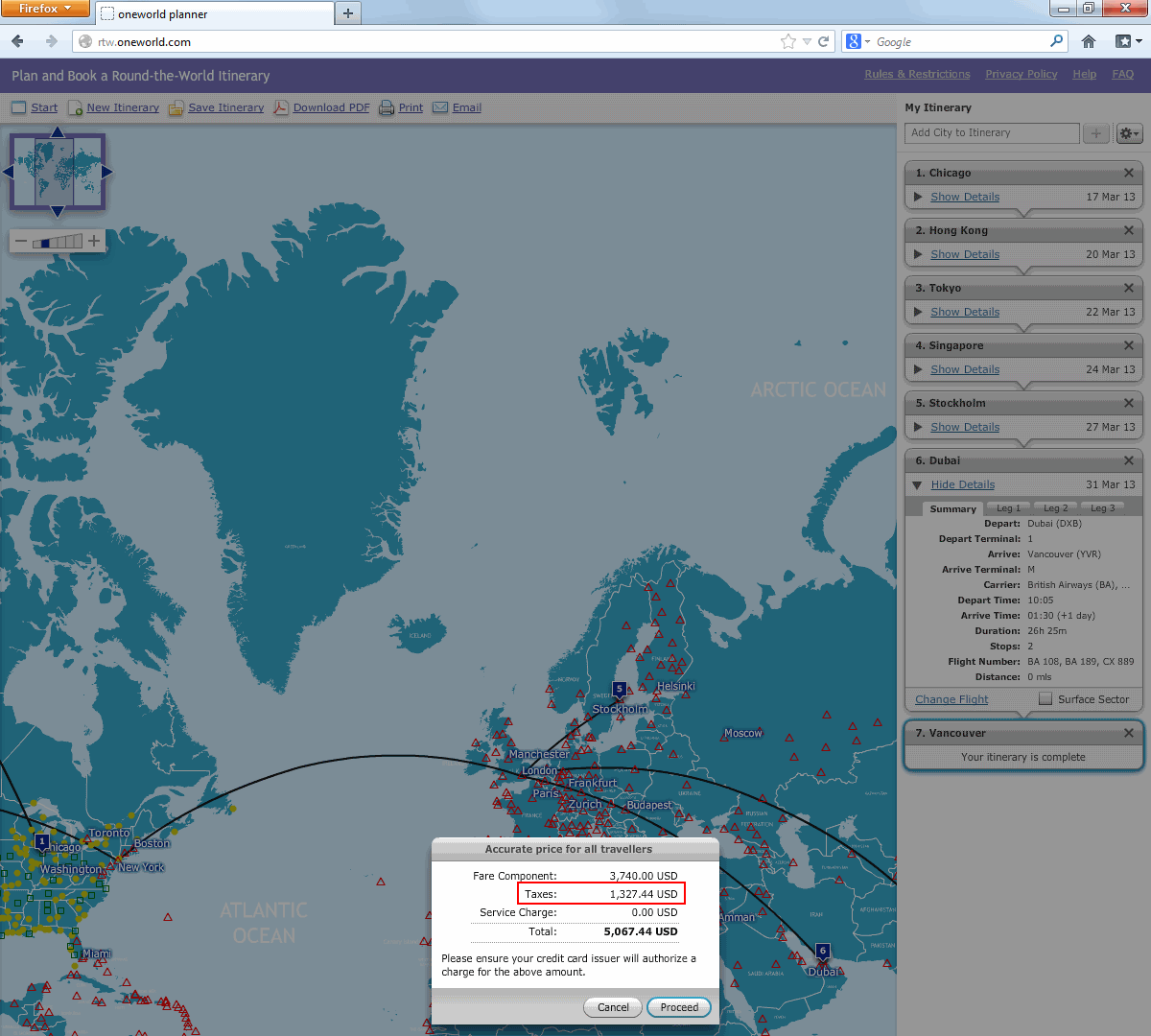Expand Singapore details triangle

pyautogui.click(x=918, y=369)
